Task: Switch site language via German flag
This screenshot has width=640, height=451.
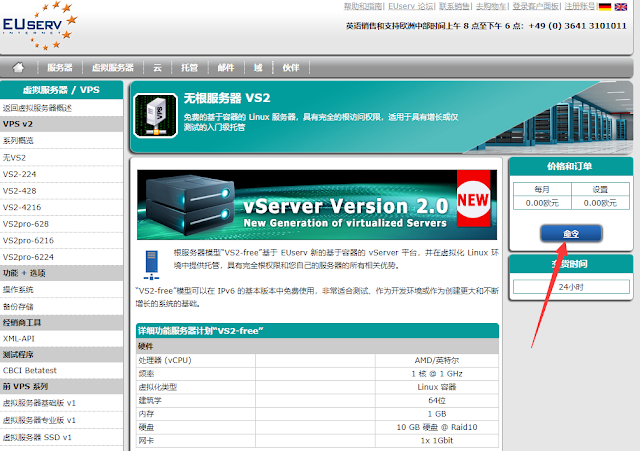Action: [x=605, y=6]
